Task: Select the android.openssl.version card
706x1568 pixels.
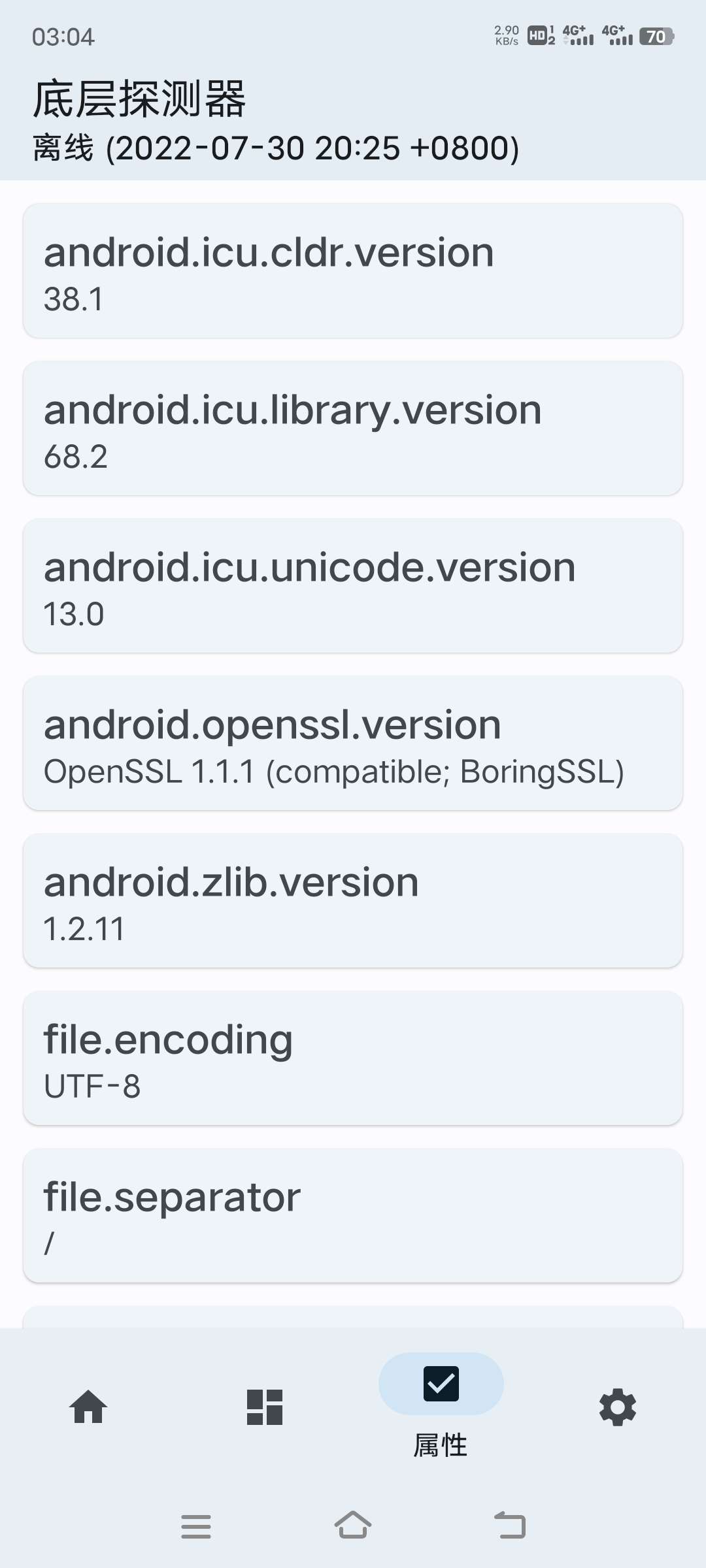Action: (x=353, y=743)
